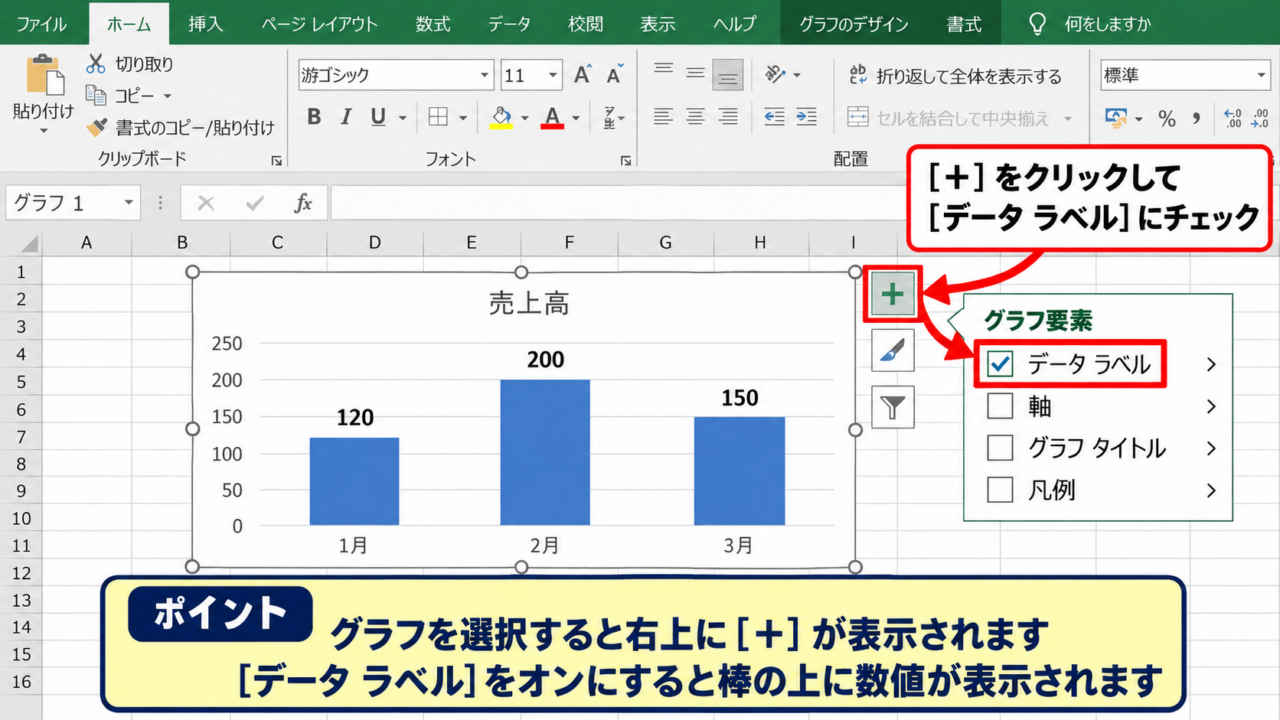This screenshot has width=1280, height=720.
Task: Click the phonetic guide (ふりがな) icon
Action: point(610,118)
